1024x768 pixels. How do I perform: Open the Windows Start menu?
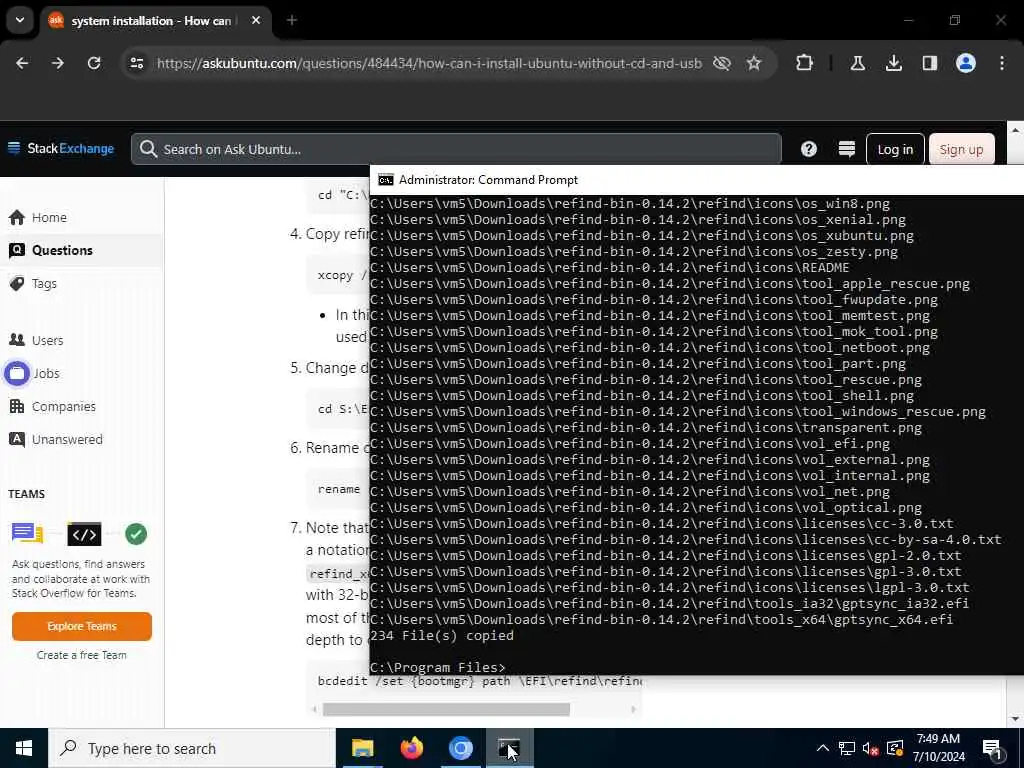pyautogui.click(x=24, y=748)
